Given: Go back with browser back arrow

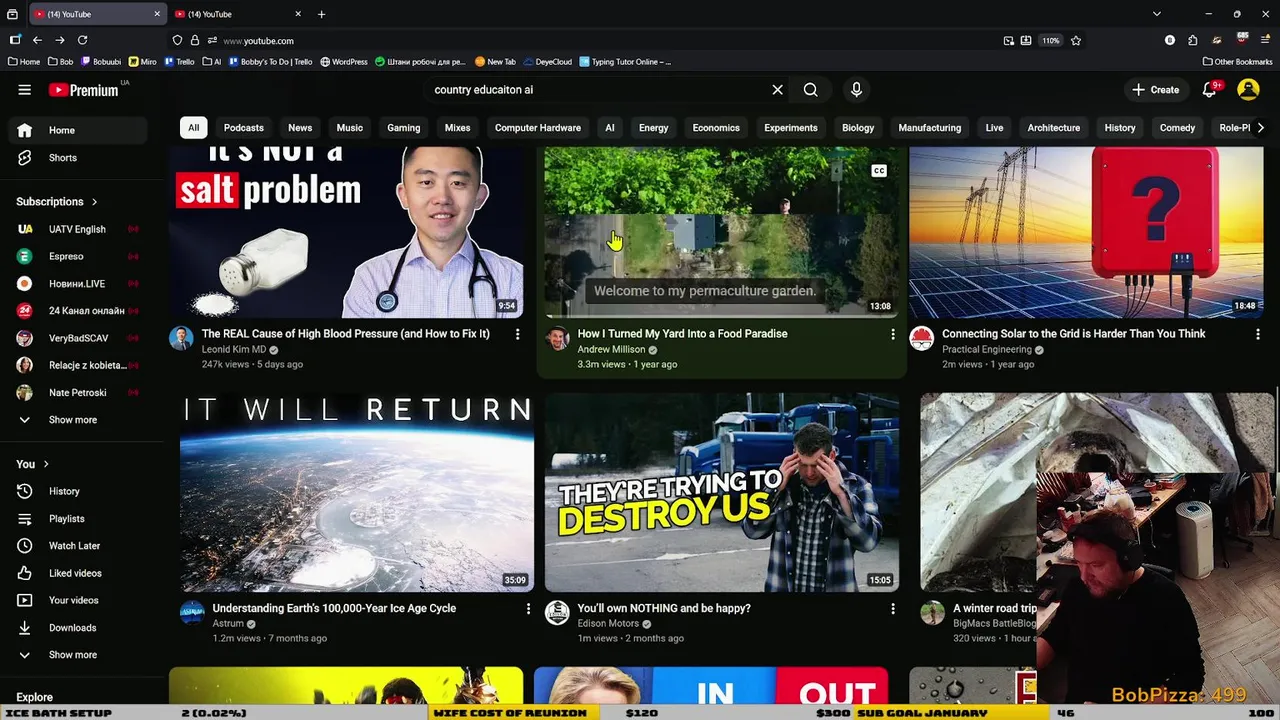Looking at the screenshot, I should coord(37,40).
